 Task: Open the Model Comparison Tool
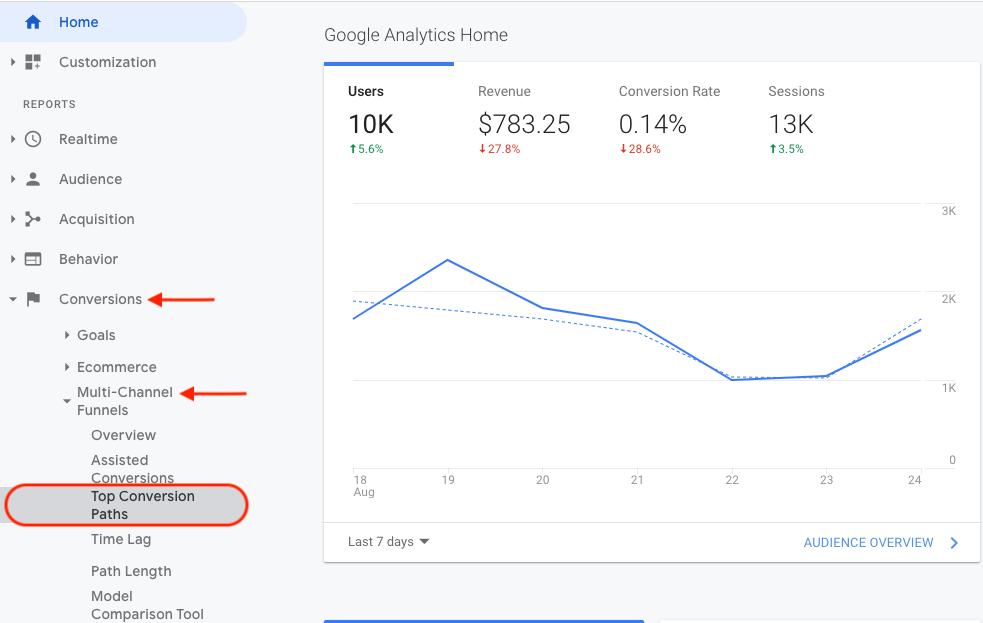pyautogui.click(x=147, y=605)
